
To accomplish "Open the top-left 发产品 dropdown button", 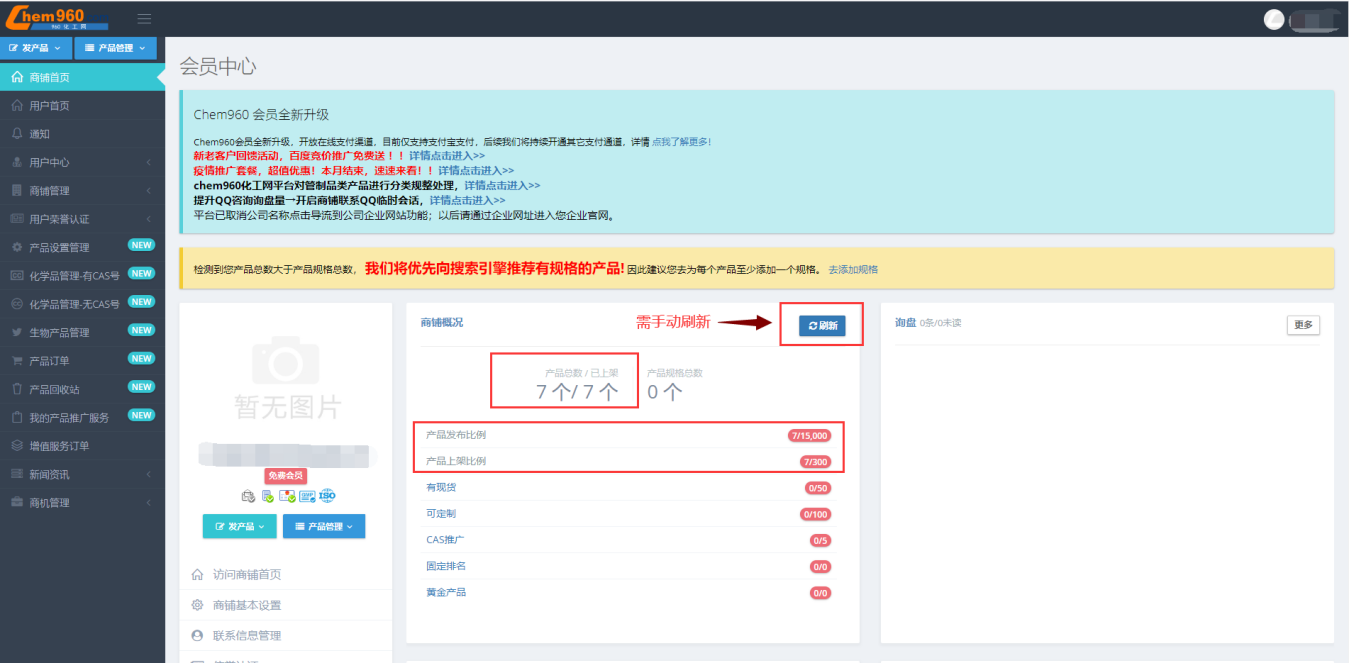I will pos(36,48).
